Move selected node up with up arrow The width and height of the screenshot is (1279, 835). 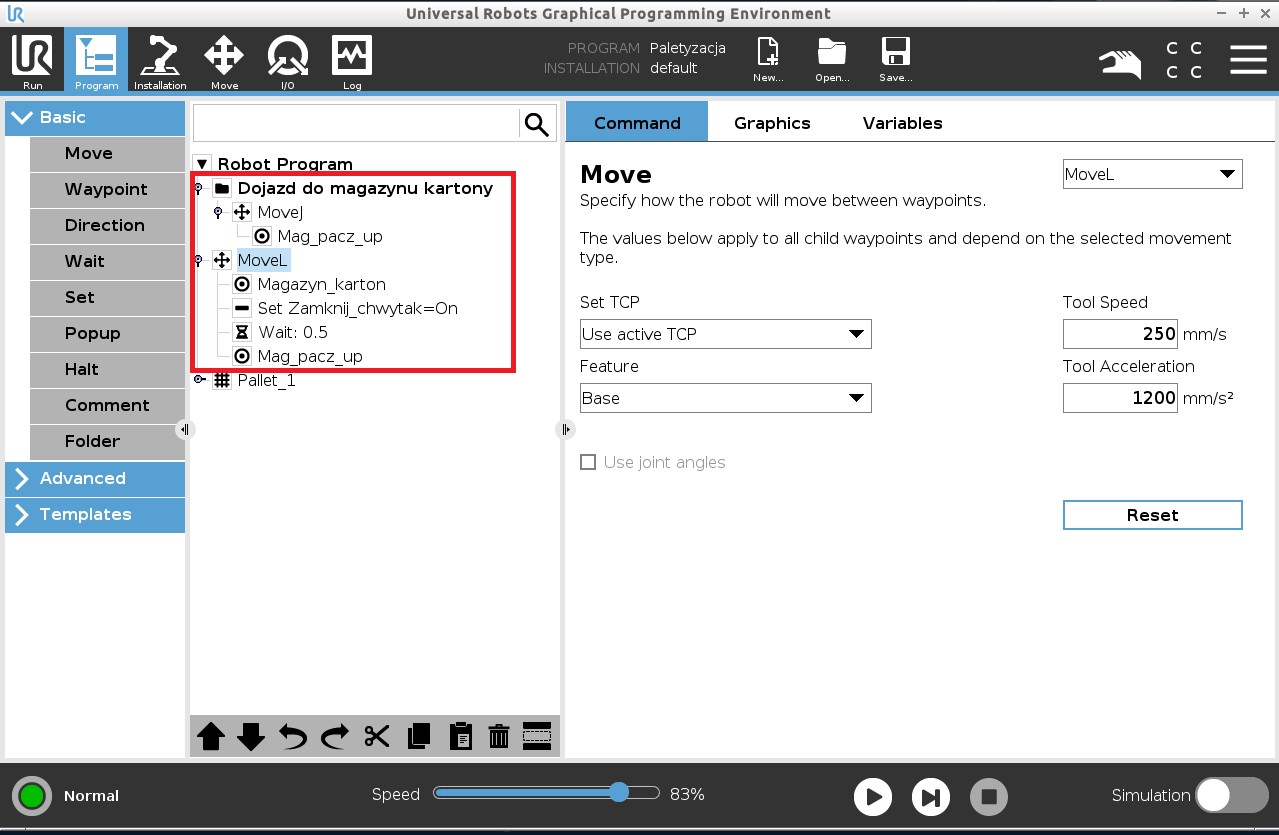[x=211, y=737]
